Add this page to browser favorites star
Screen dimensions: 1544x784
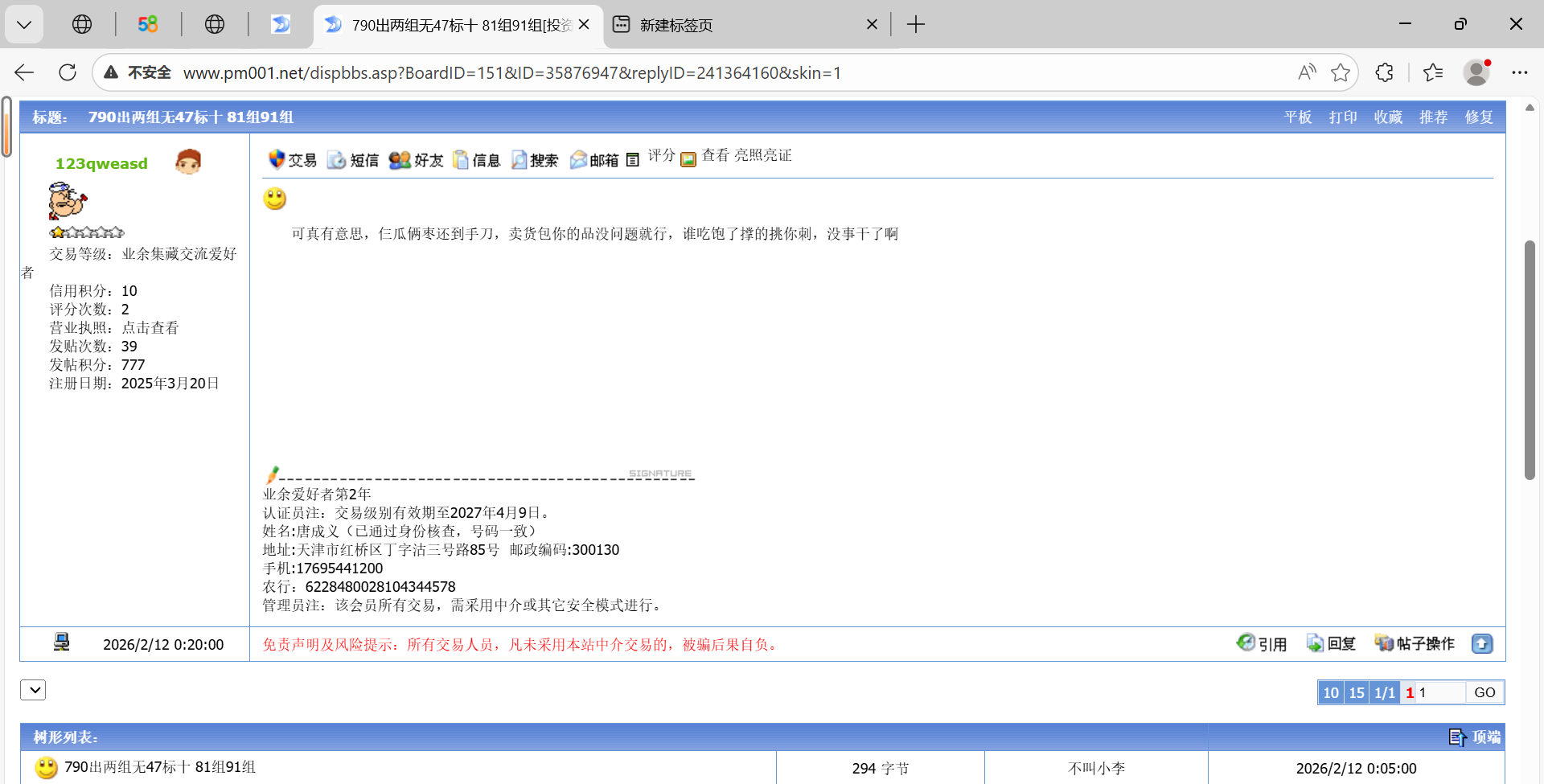[1340, 72]
